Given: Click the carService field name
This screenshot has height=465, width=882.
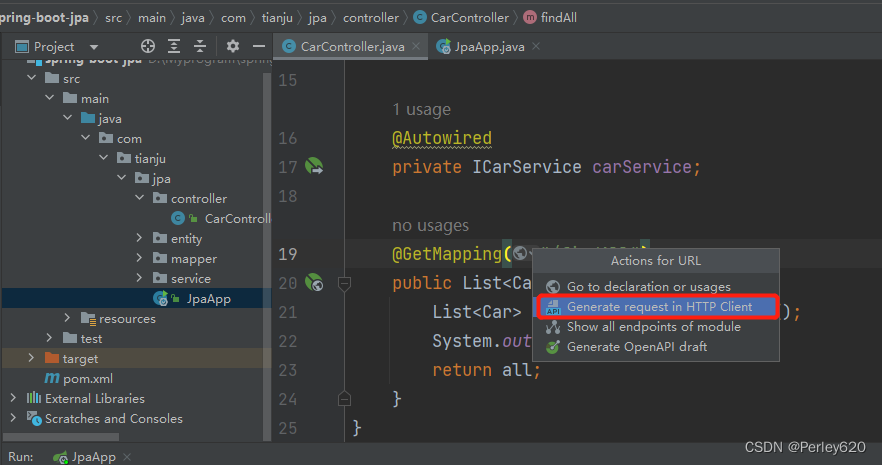Looking at the screenshot, I should (641, 167).
